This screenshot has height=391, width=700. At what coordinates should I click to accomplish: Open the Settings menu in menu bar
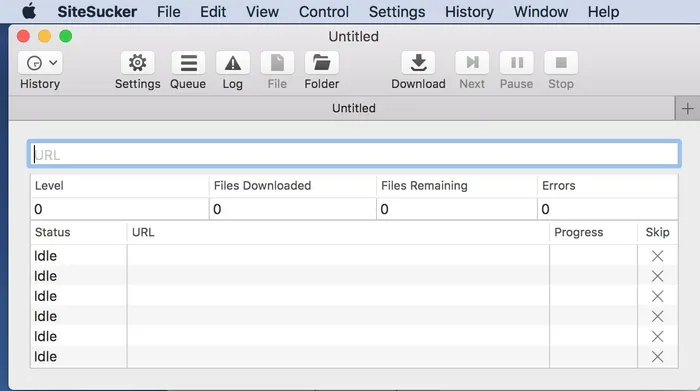397,12
